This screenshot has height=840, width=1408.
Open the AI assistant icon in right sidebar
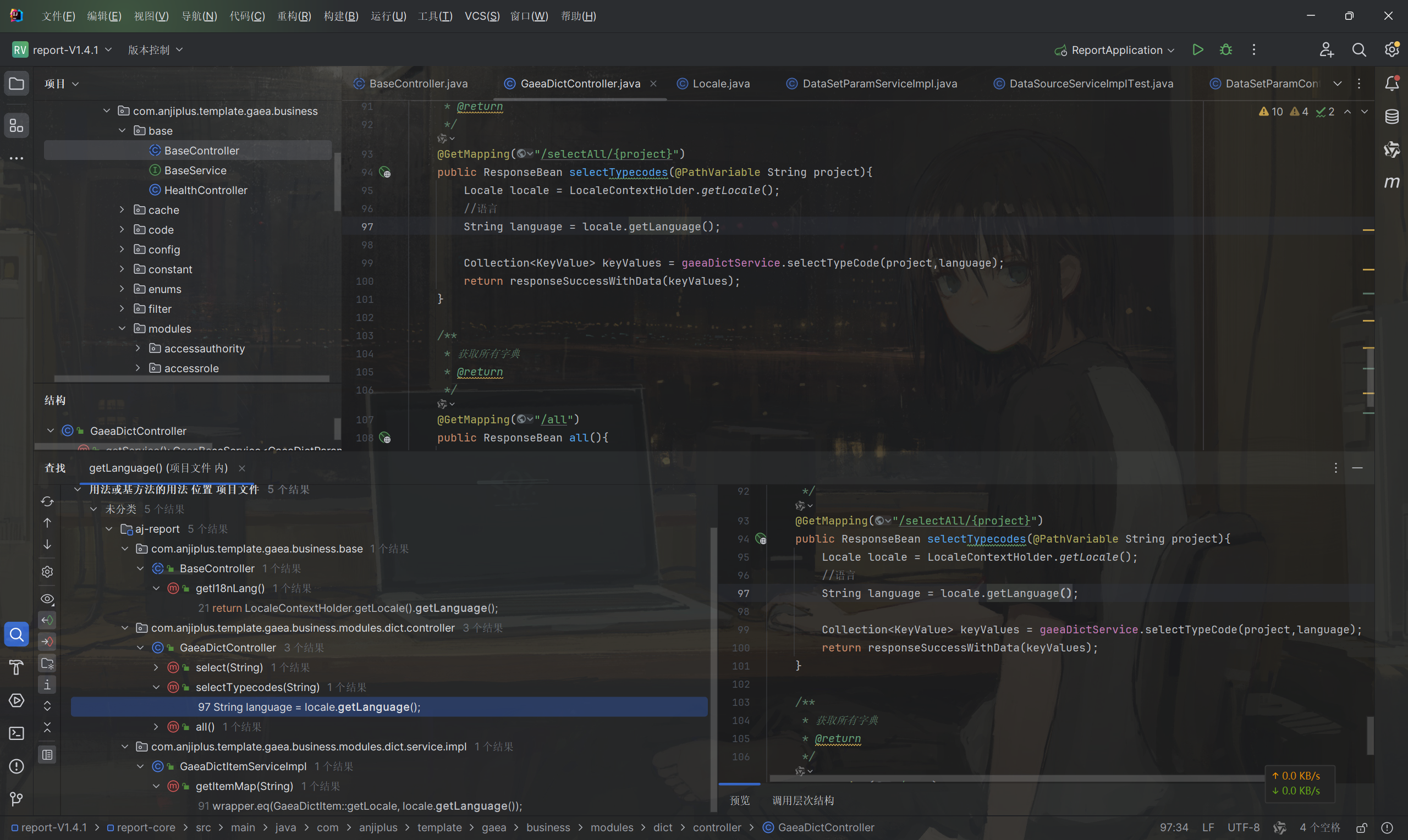pos(1391,150)
